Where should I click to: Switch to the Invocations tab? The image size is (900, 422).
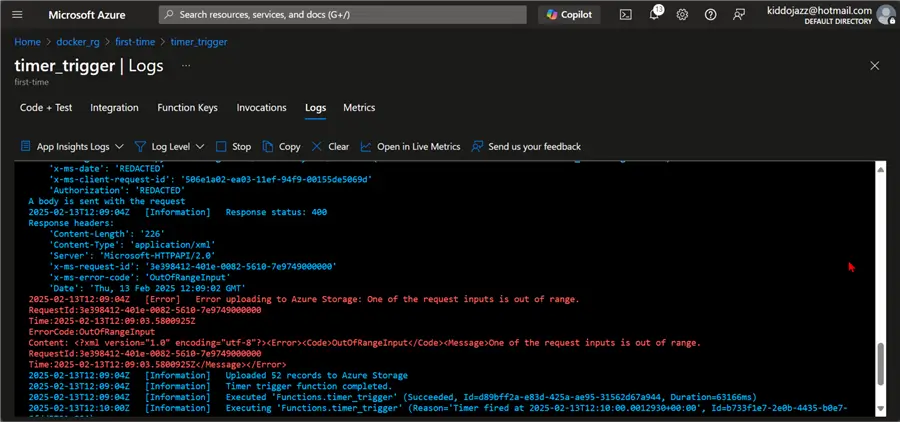click(261, 107)
